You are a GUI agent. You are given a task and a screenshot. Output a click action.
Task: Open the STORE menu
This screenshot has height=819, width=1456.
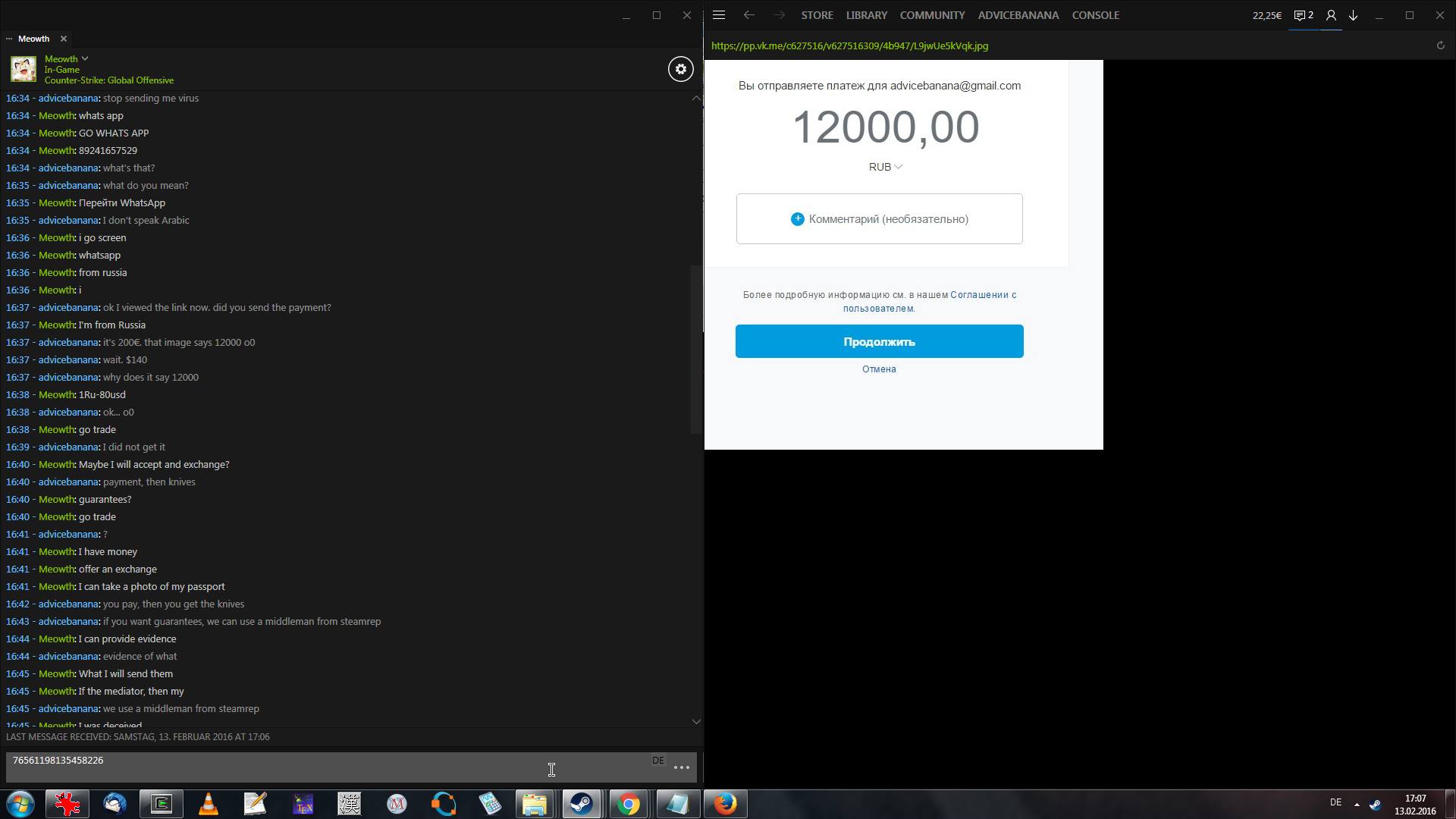[x=817, y=15]
